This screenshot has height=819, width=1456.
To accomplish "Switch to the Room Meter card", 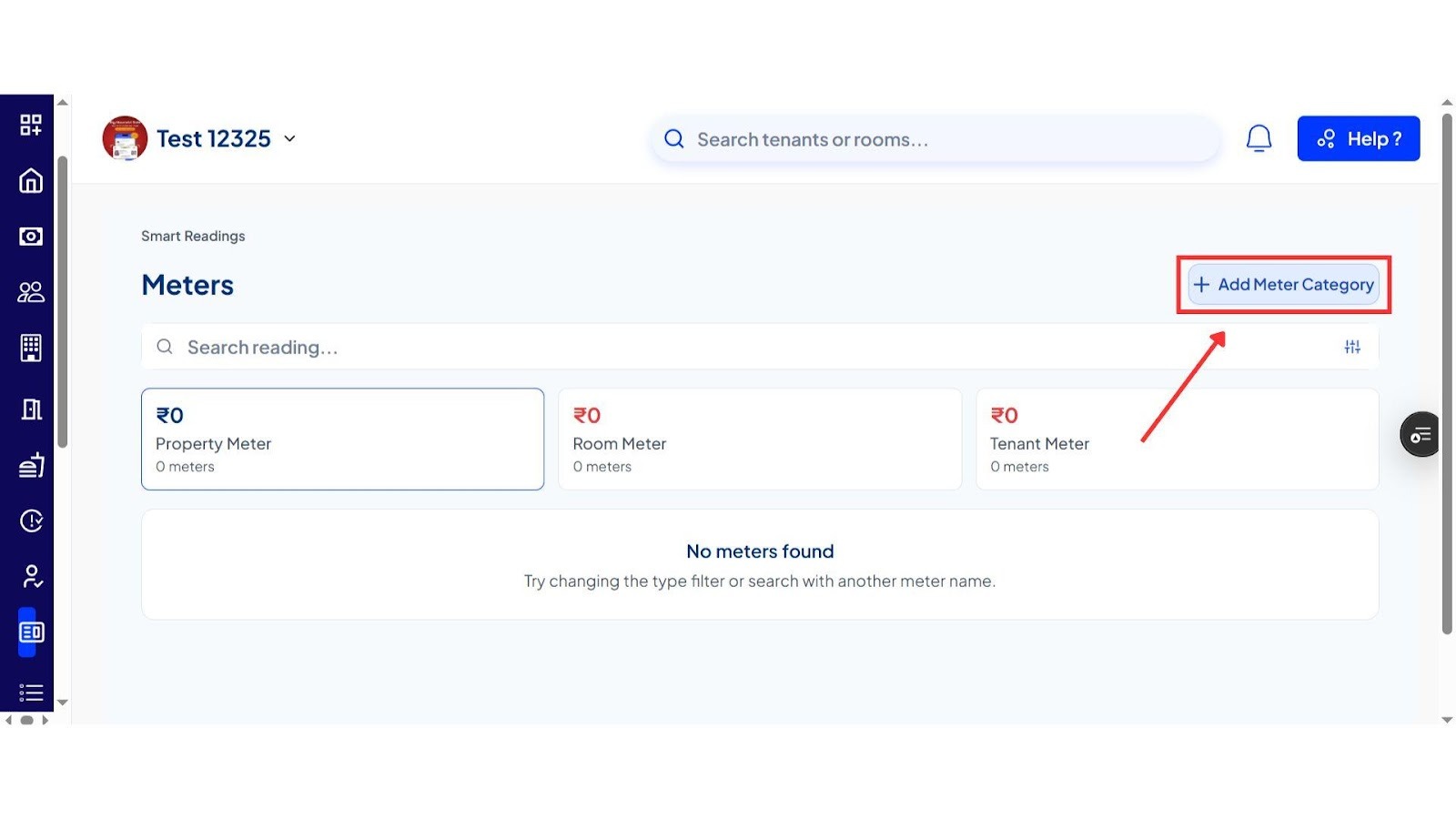I will [759, 440].
